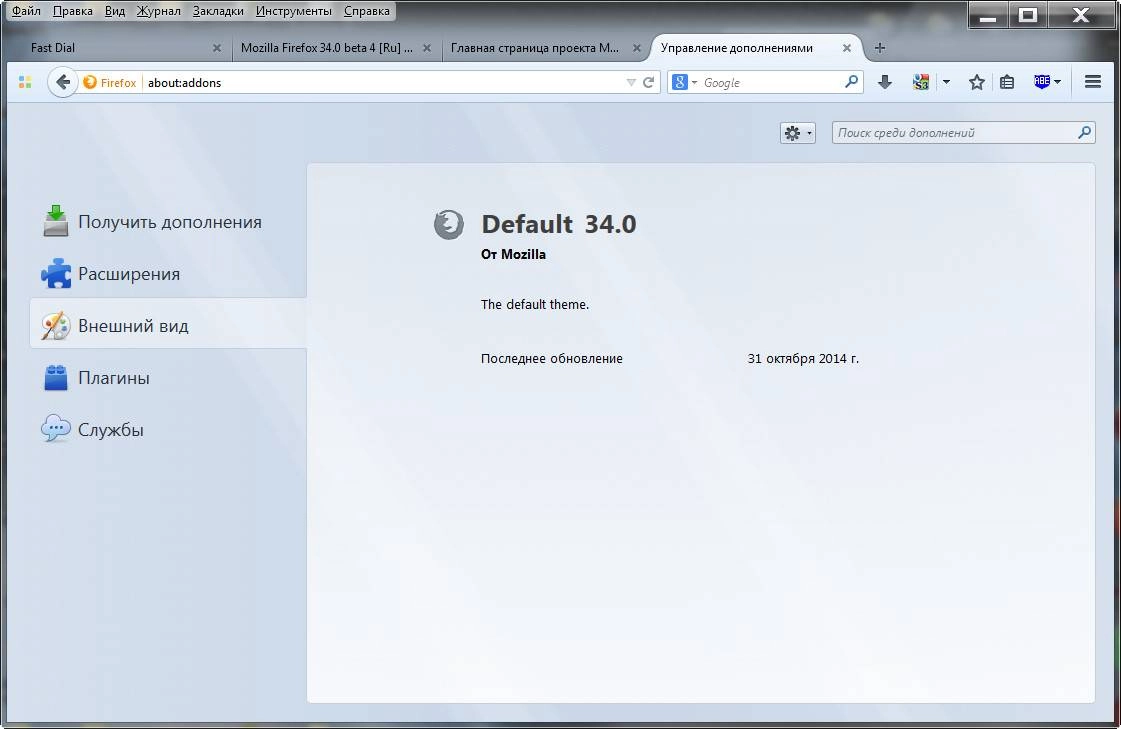Viewport: 1121px width, 729px height.
Task: Open Плагины category
Action: [168, 377]
